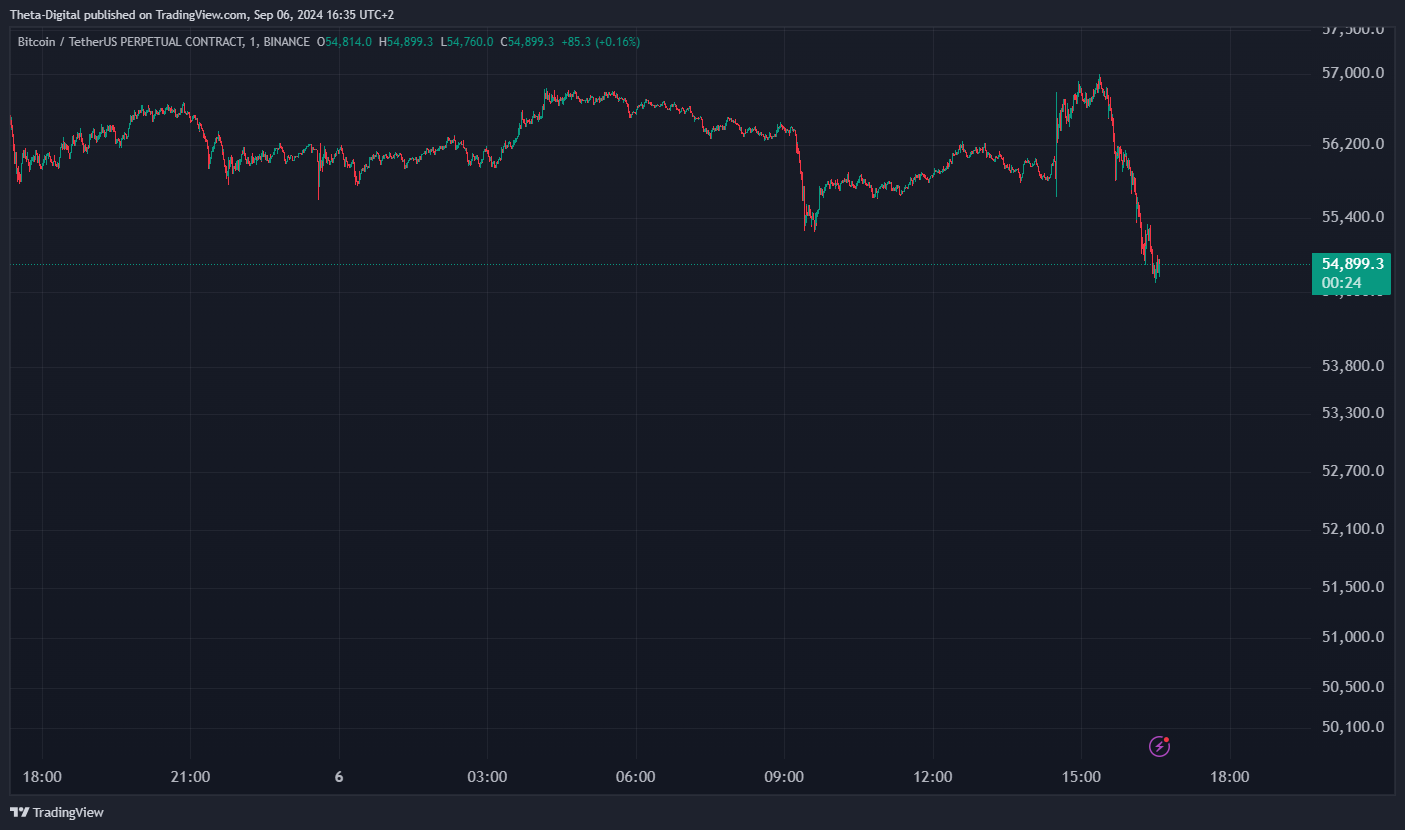Click the 51,500.0 price axis label
Image resolution: width=1405 pixels, height=830 pixels.
click(1353, 587)
